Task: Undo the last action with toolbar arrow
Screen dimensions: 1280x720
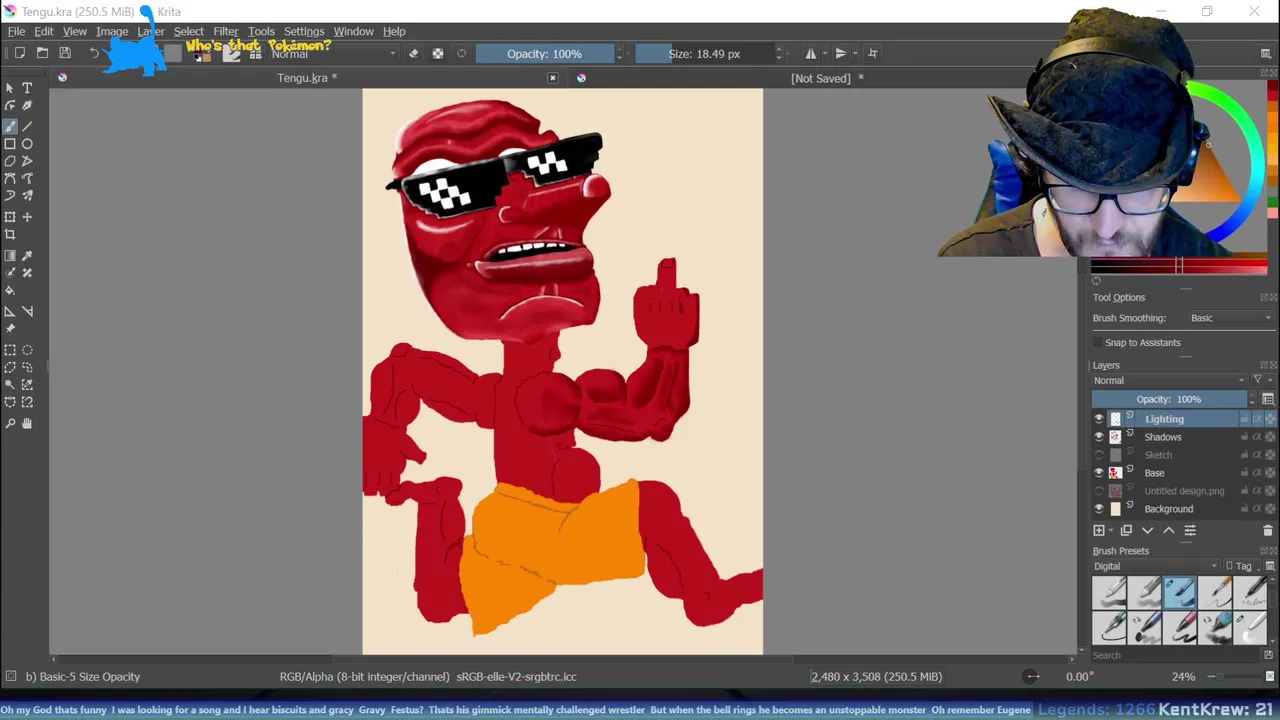Action: coord(94,53)
